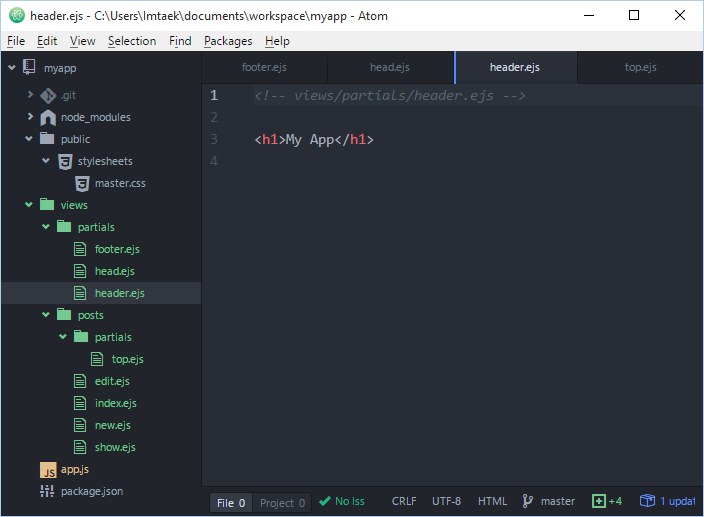Click the No Issues linter status text
Image resolution: width=704 pixels, height=517 pixels.
350,501
